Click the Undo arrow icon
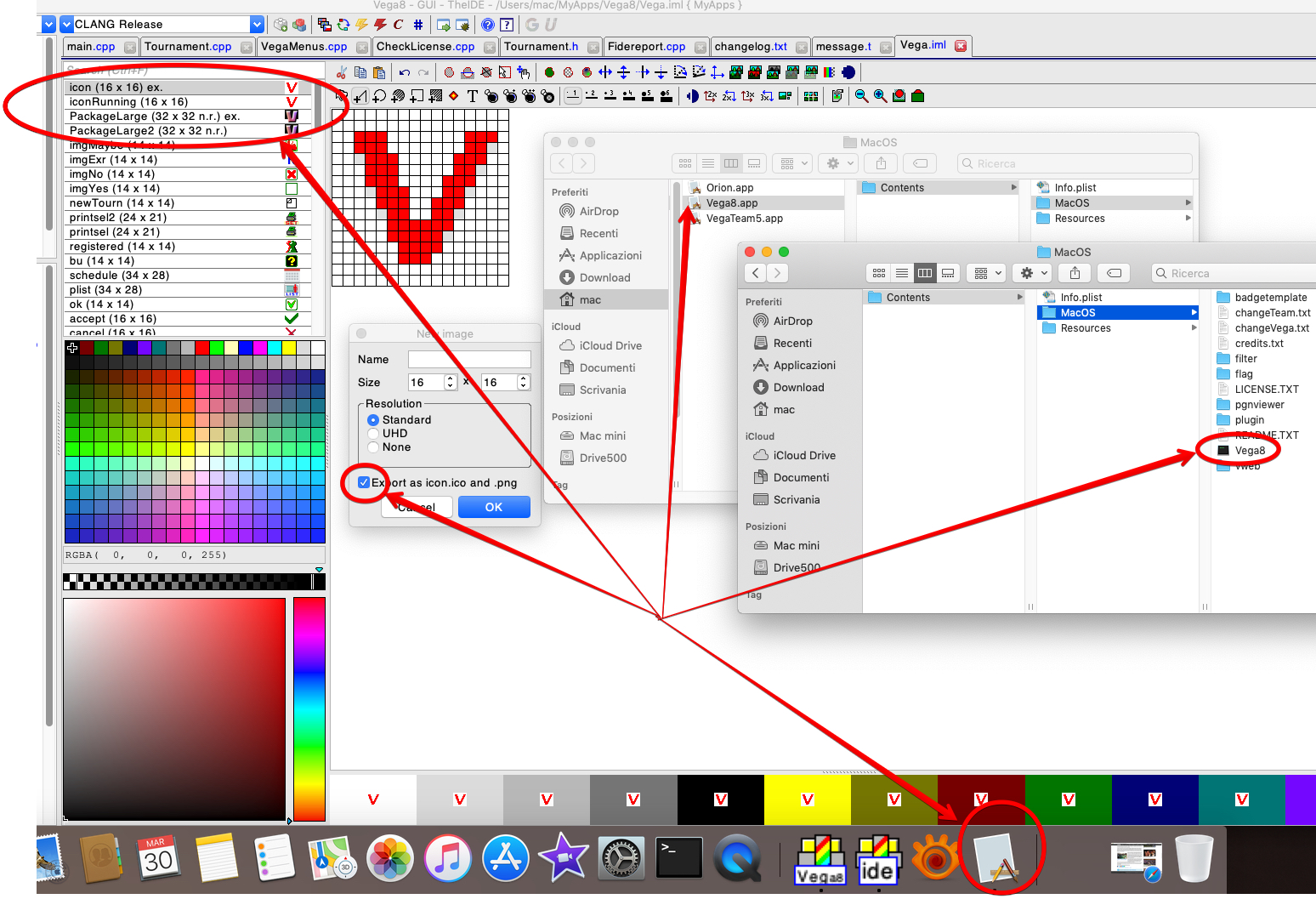The image size is (1316, 899). 405,72
